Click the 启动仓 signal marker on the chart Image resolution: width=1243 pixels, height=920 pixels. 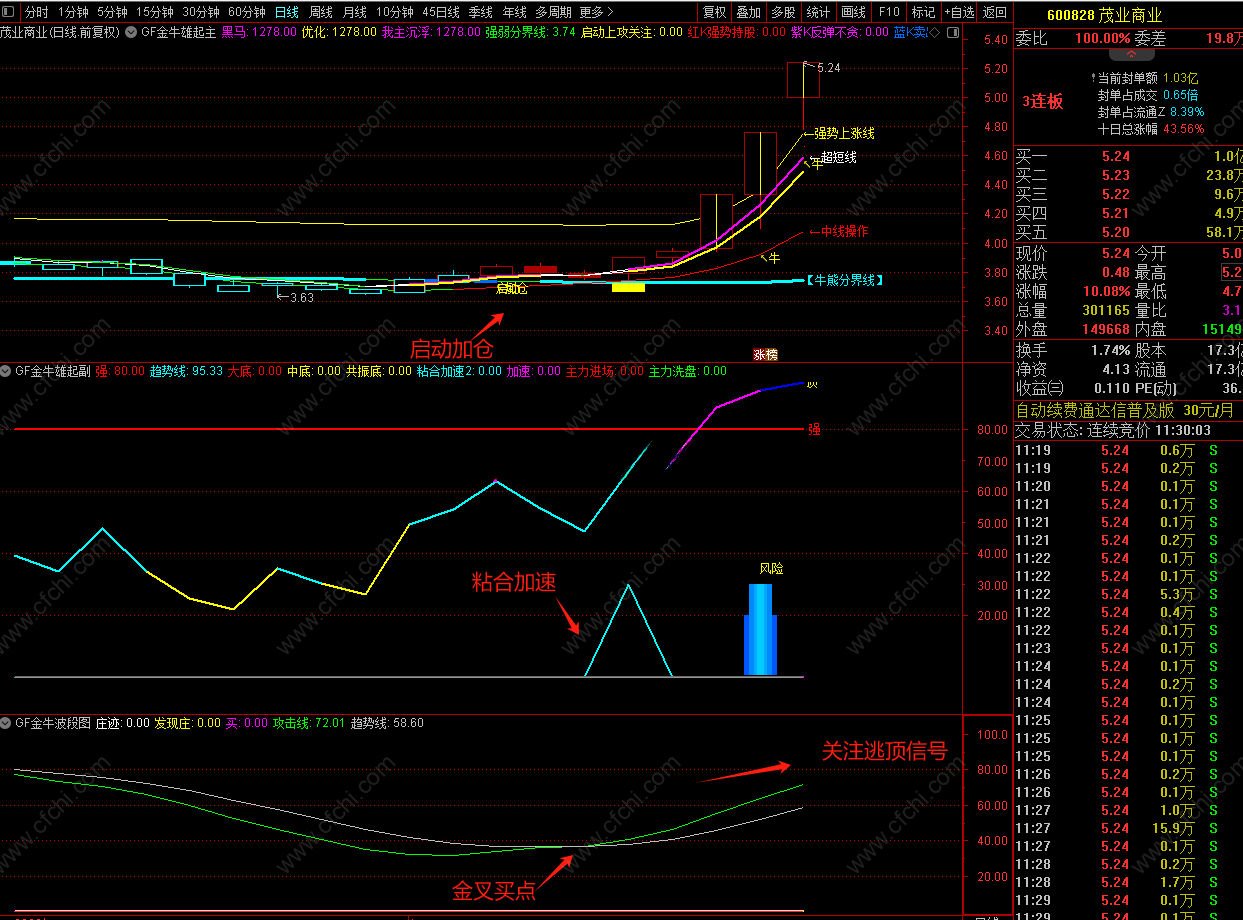tap(510, 288)
